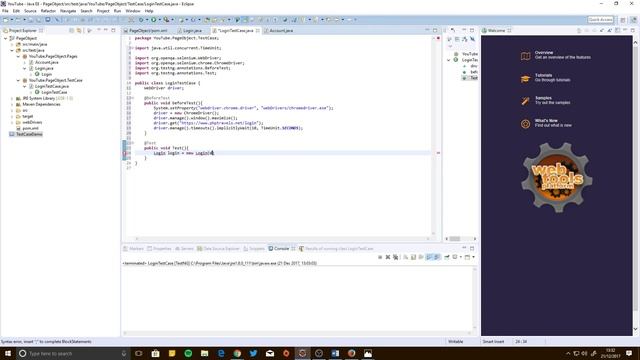640x360 pixels.
Task: Open the Debug button dropdown arrow
Action: click(x=147, y=20)
